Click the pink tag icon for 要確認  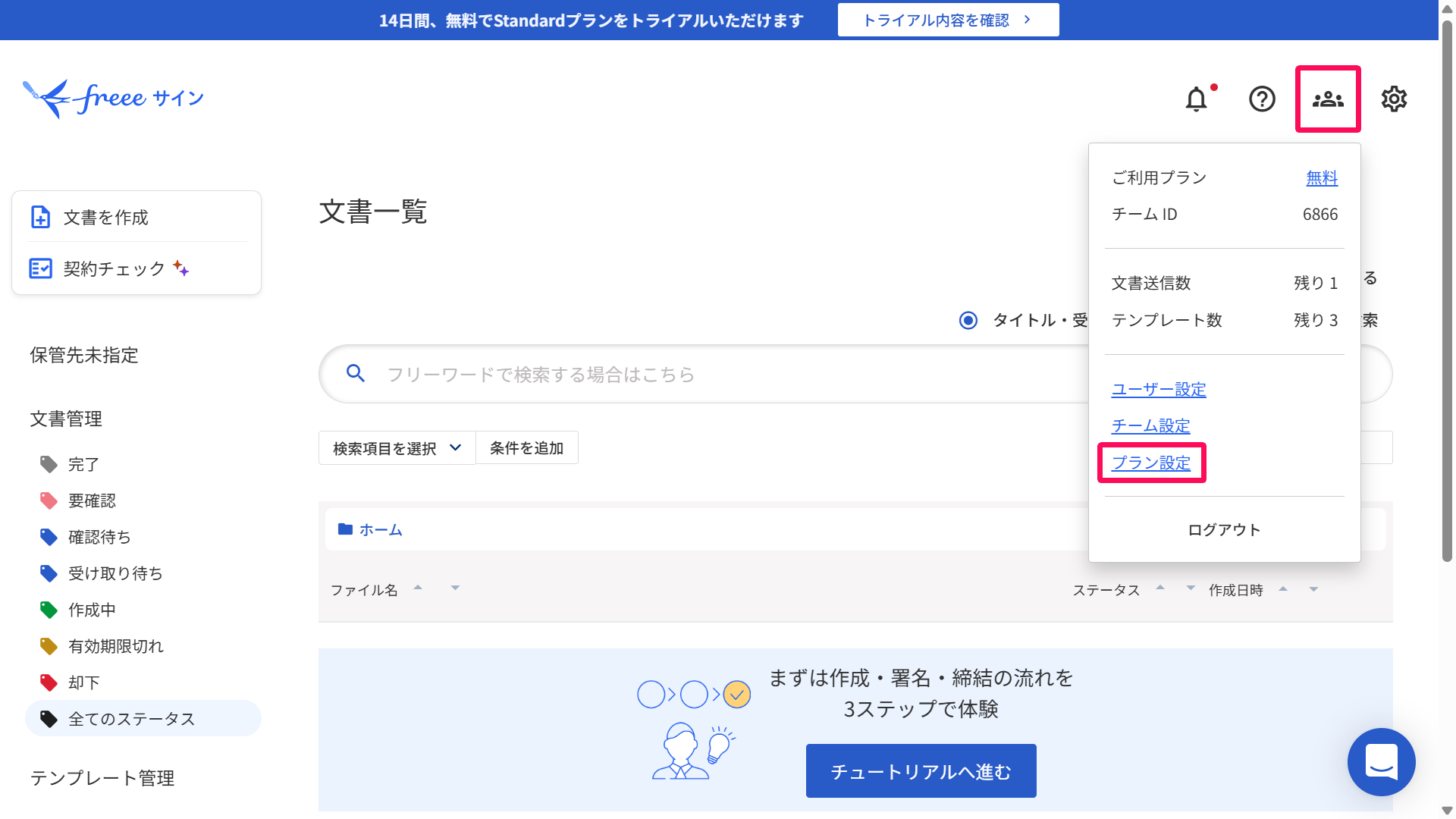click(x=49, y=500)
